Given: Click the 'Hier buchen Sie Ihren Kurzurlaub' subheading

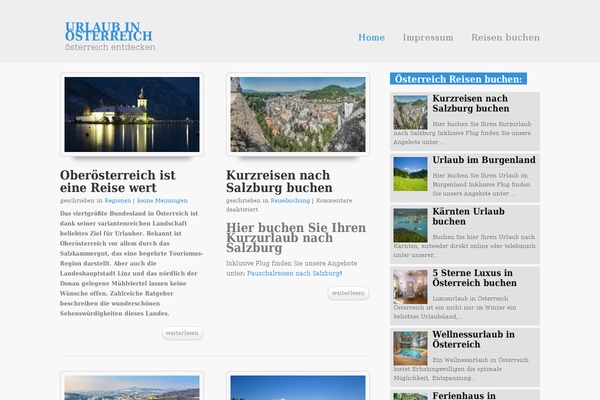Looking at the screenshot, I should (x=296, y=237).
